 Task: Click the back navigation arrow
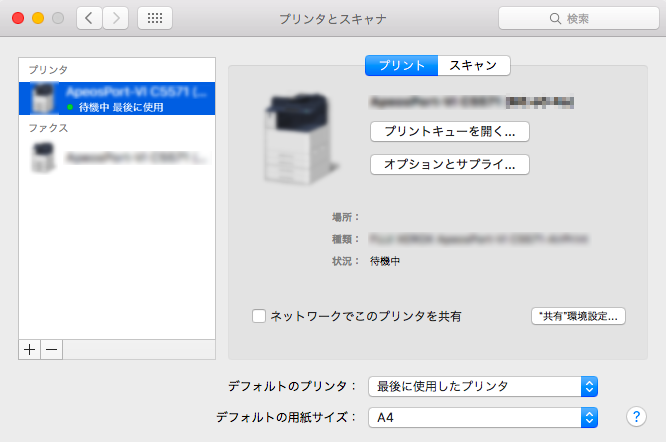(89, 18)
